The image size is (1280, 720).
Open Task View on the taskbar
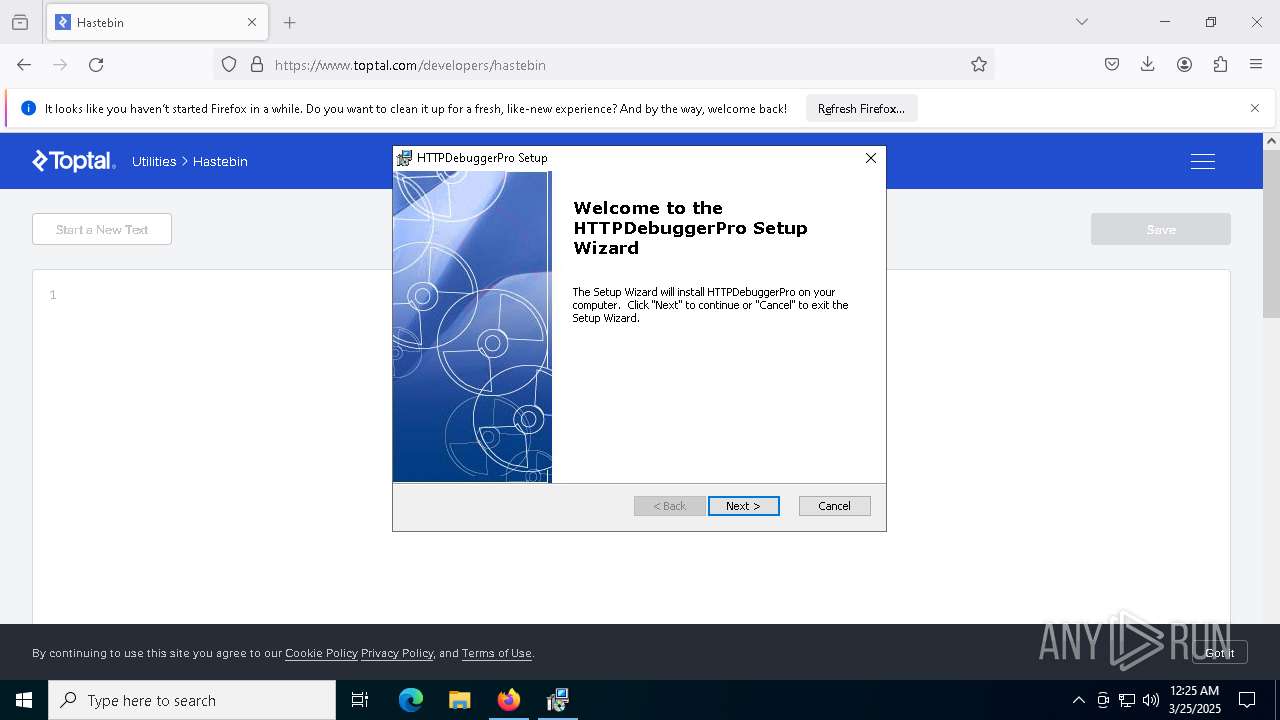coord(360,700)
